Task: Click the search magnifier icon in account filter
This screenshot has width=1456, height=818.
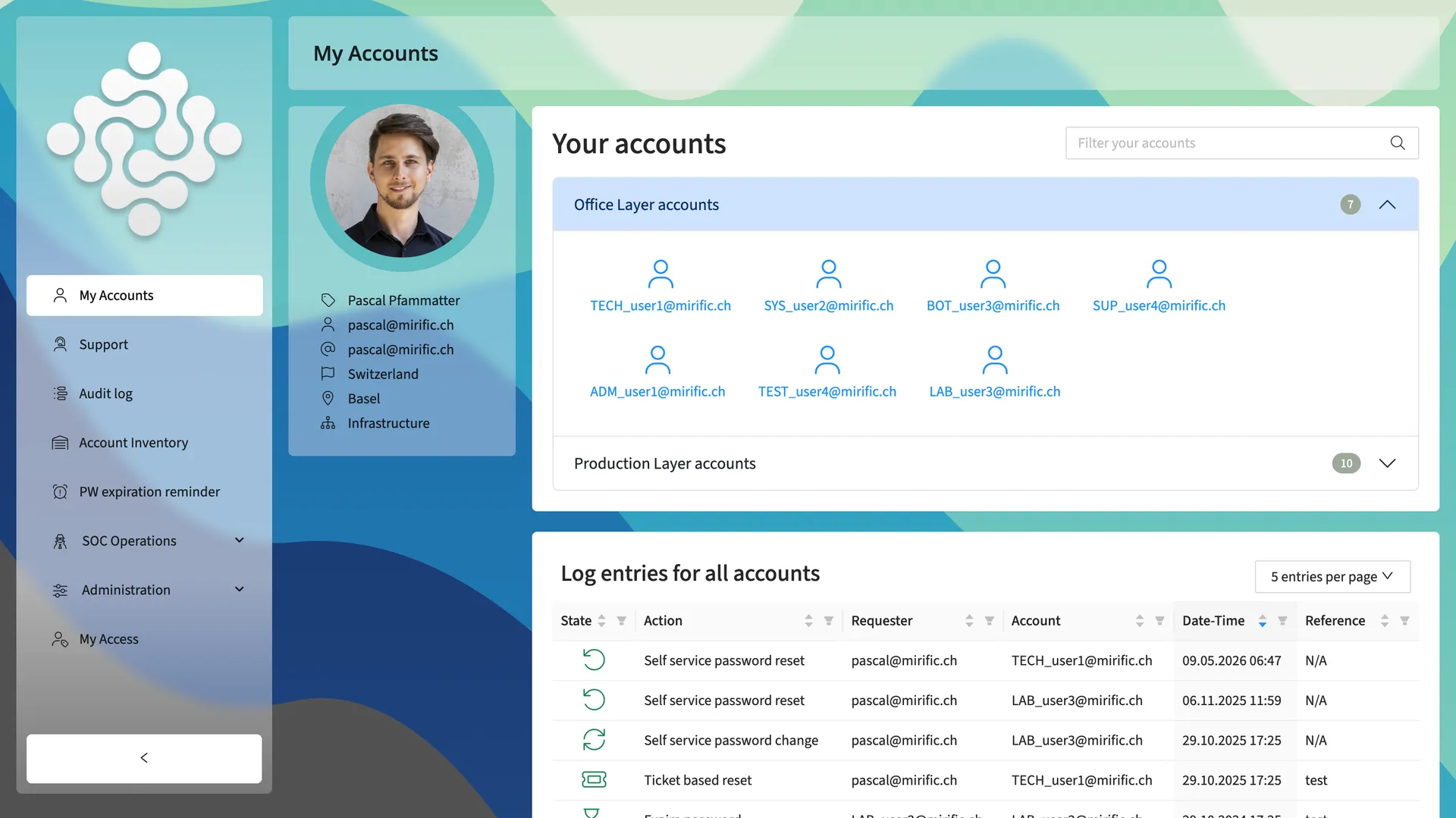Action: tap(1398, 143)
